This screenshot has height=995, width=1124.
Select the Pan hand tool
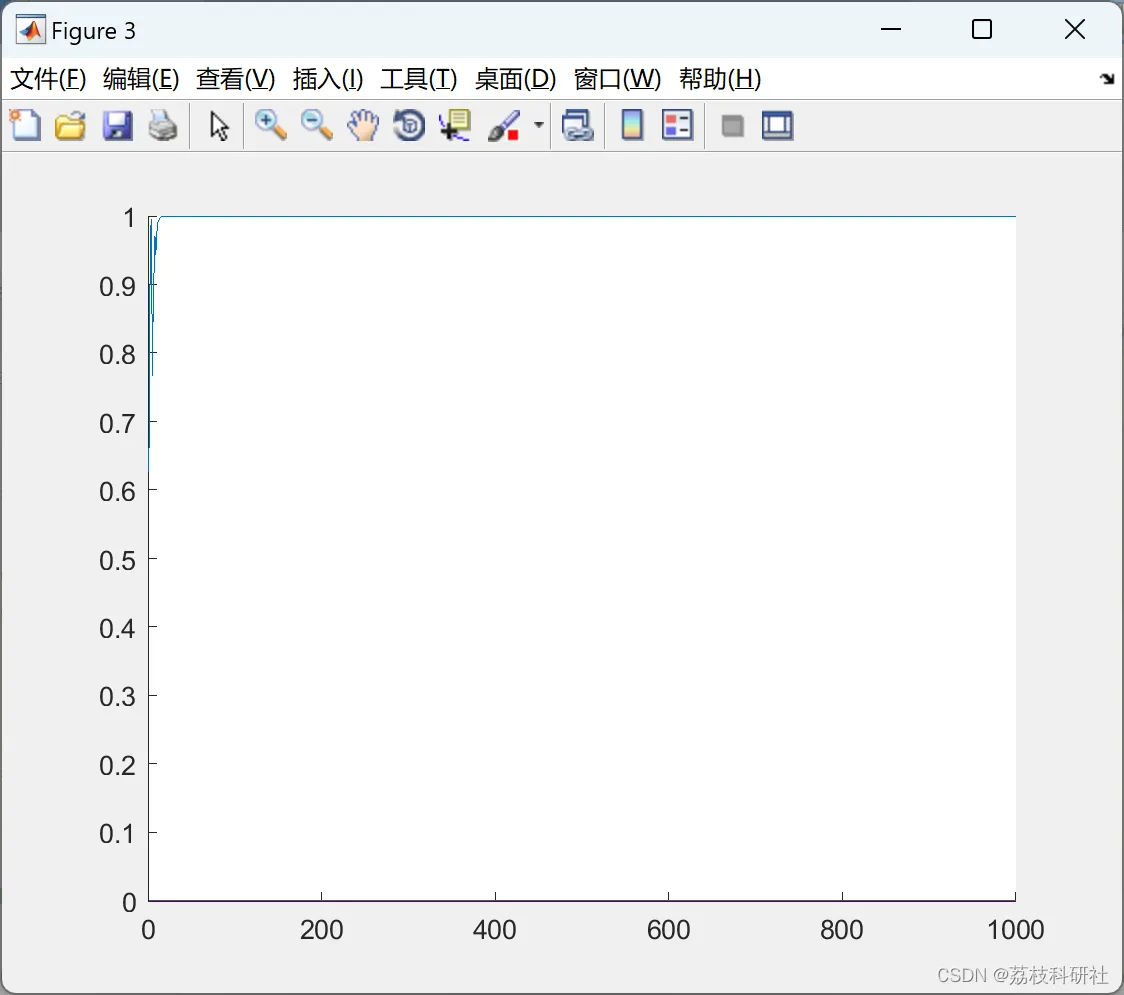[363, 125]
